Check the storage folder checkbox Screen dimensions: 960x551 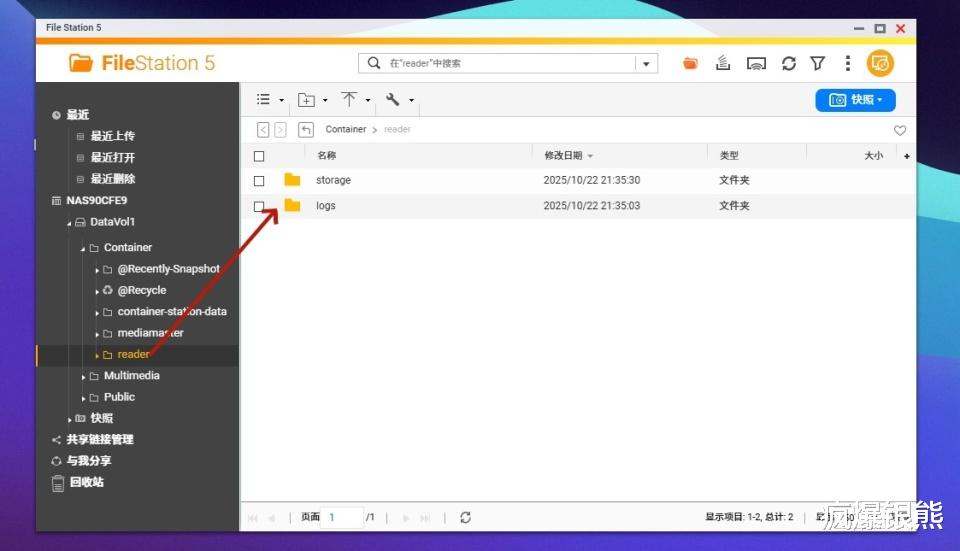(259, 181)
